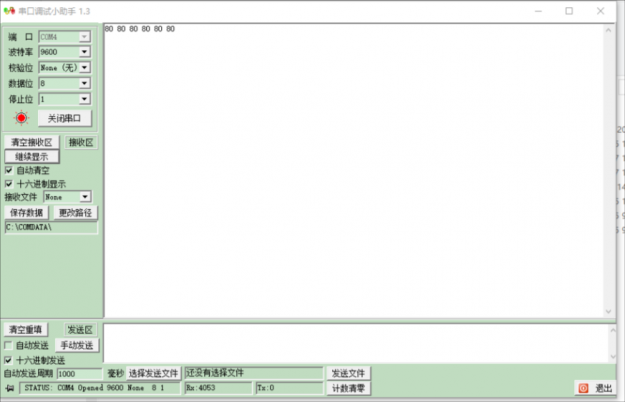Click the app icon in title bar
The height and width of the screenshot is (402, 625).
click(9, 11)
